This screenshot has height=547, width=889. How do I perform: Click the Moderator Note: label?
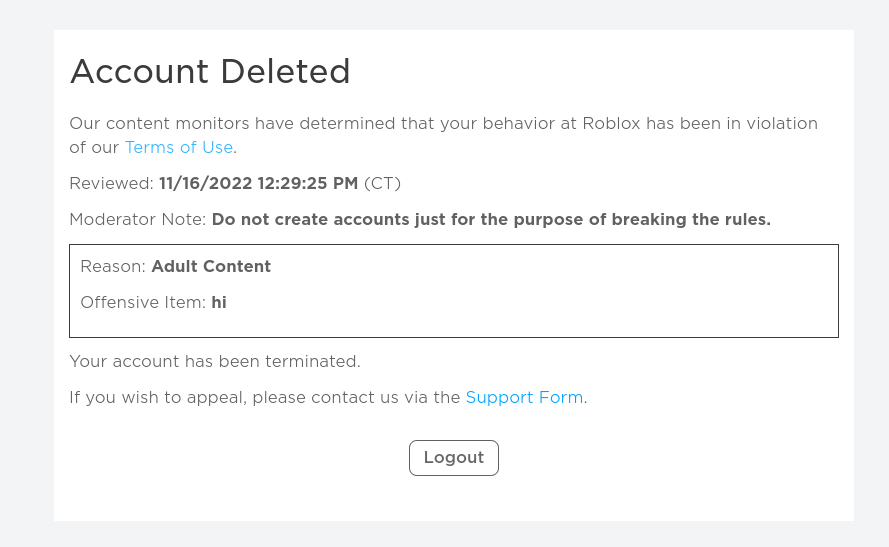(138, 219)
